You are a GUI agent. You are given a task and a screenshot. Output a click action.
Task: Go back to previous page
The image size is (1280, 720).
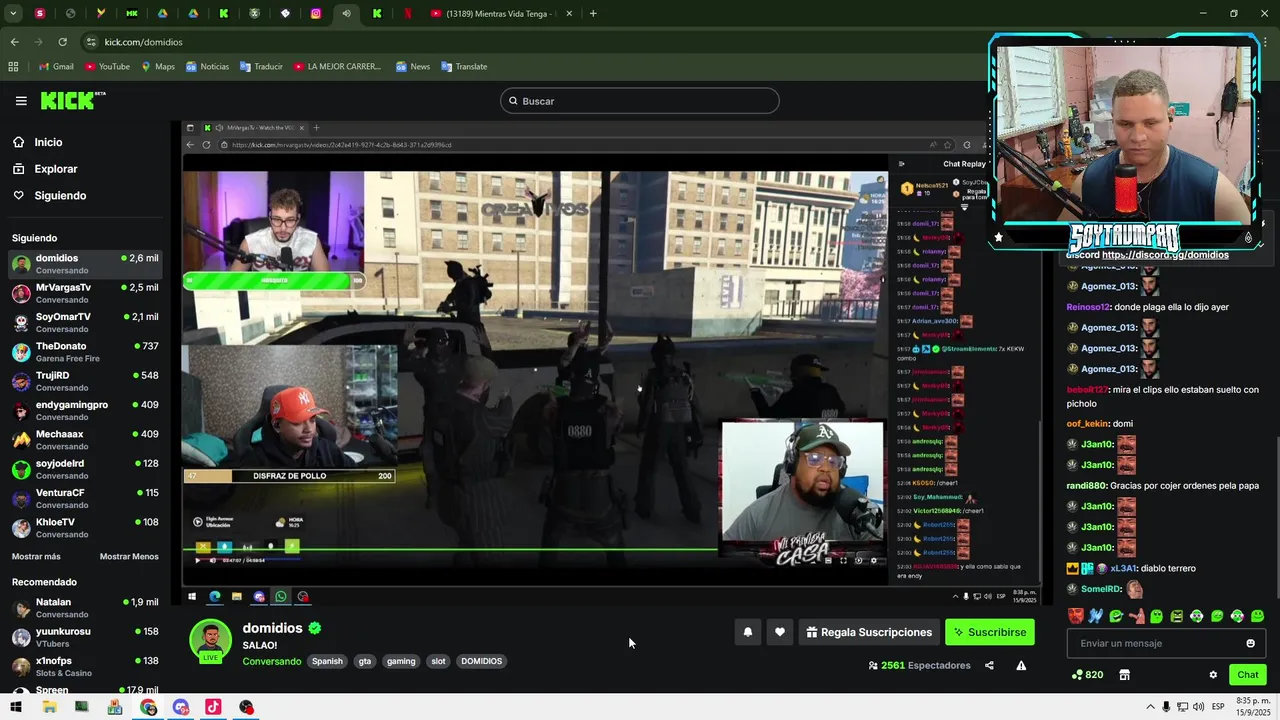(14, 42)
